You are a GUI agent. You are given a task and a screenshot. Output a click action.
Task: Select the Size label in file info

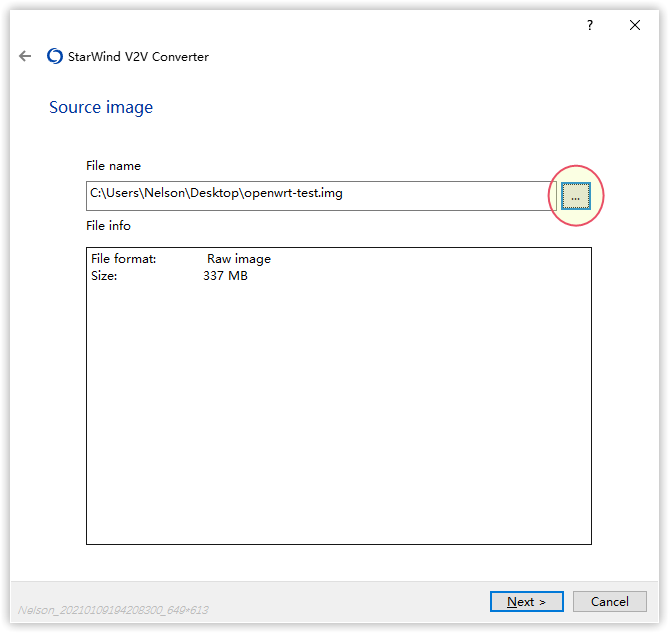[x=104, y=276]
